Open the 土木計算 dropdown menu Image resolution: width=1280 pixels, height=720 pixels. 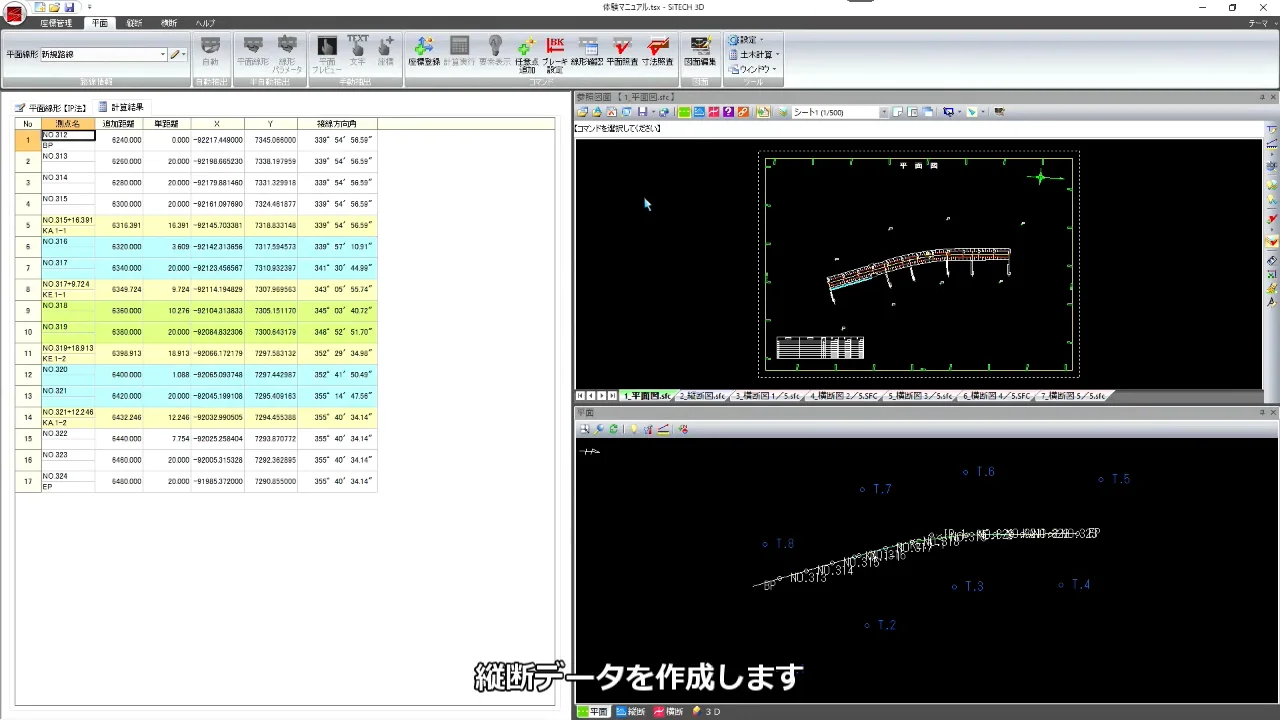(x=754, y=54)
